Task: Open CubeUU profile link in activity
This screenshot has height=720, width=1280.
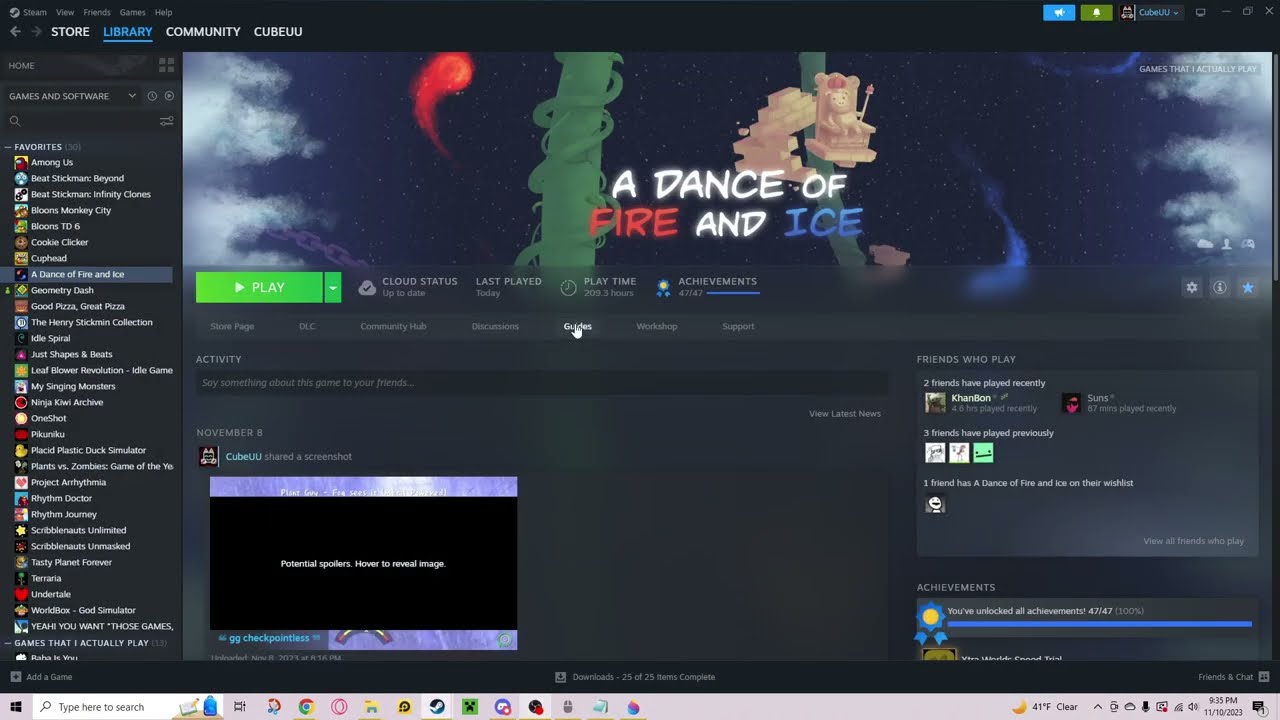Action: pyautogui.click(x=243, y=456)
